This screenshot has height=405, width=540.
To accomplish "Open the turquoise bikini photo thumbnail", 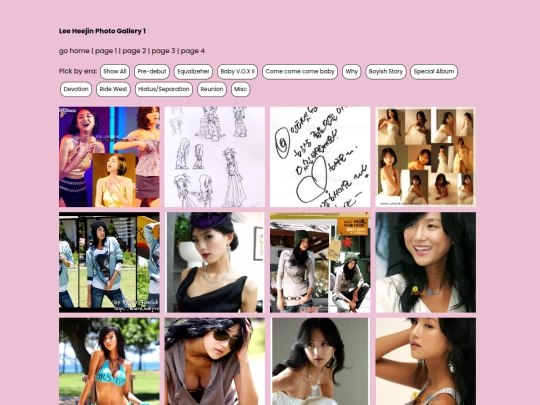I will click(109, 361).
